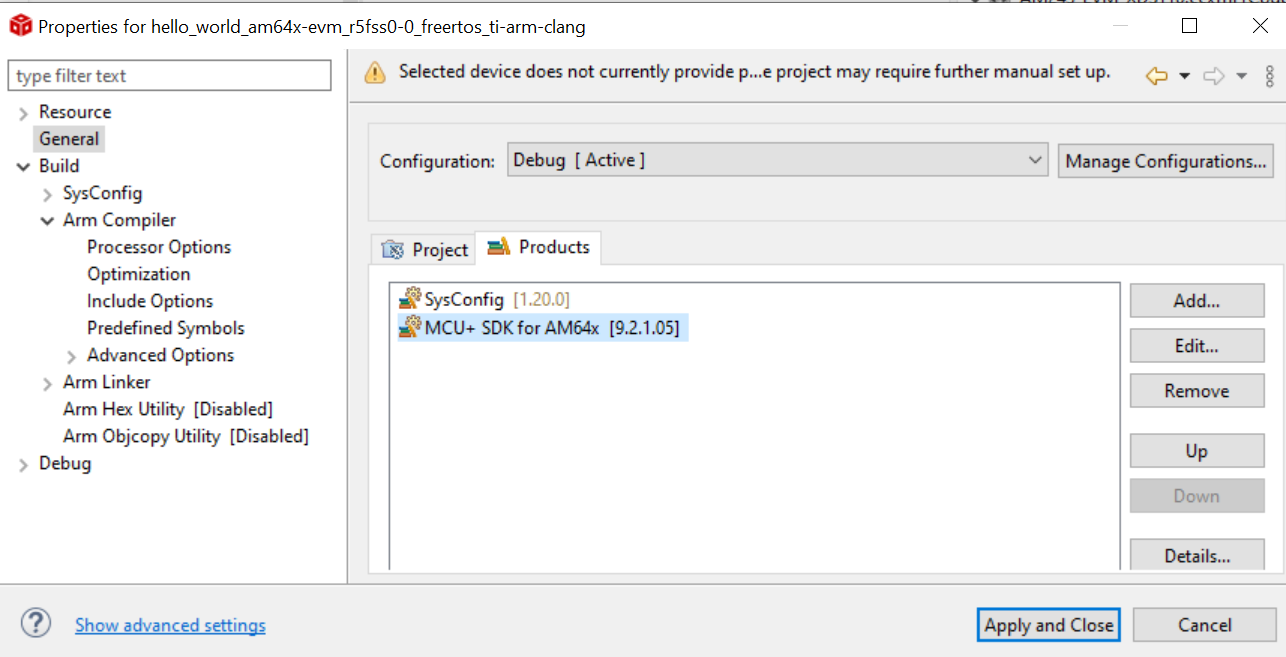Screen dimensions: 1286x657
Task: Click the Down button
Action: (x=1197, y=496)
